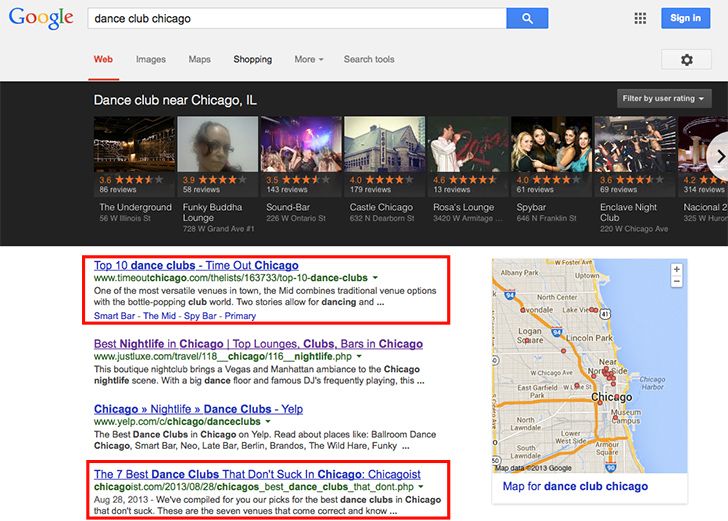
Task: Open the settings gear menu
Action: pyautogui.click(x=686, y=60)
